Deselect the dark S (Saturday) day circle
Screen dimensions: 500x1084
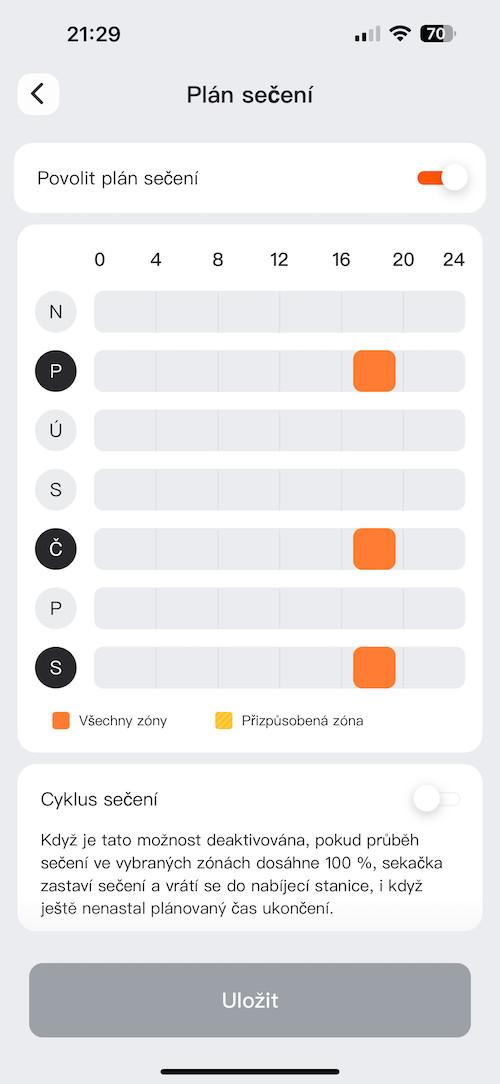tap(56, 668)
